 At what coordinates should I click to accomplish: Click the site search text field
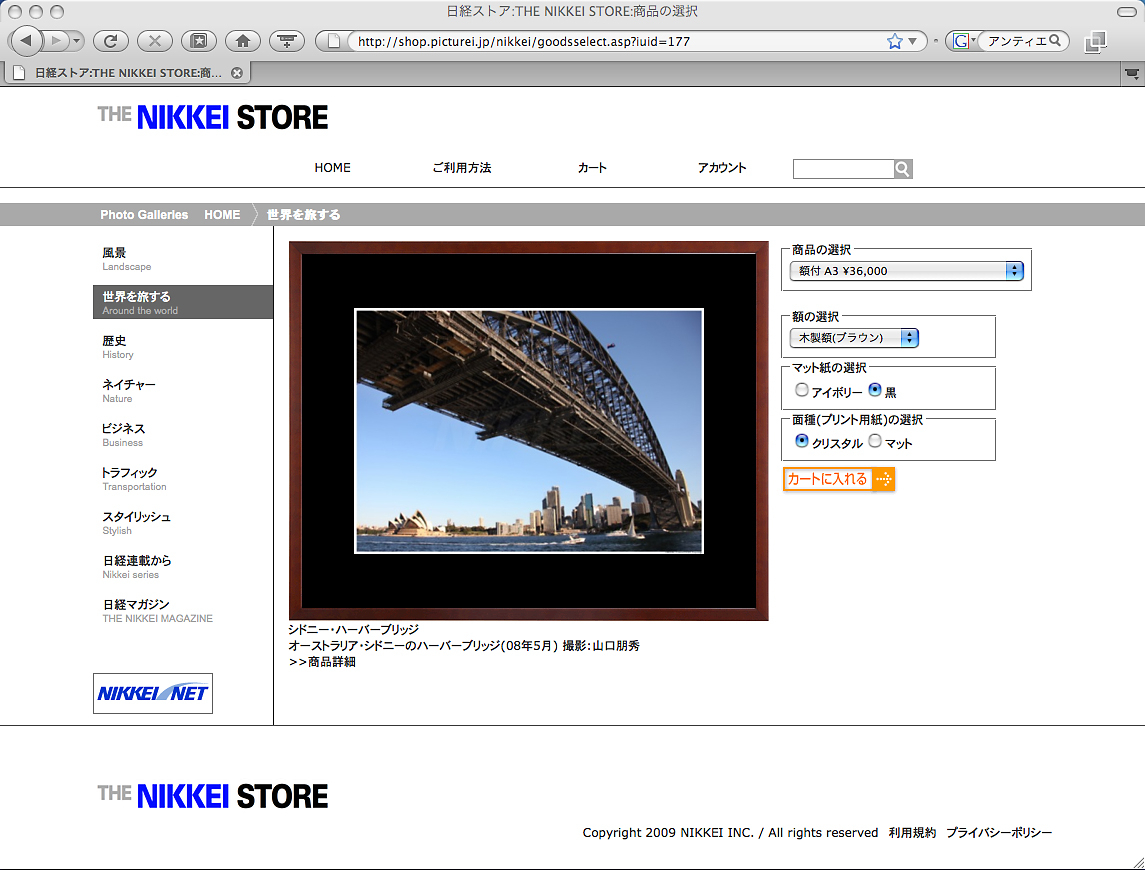(x=843, y=169)
